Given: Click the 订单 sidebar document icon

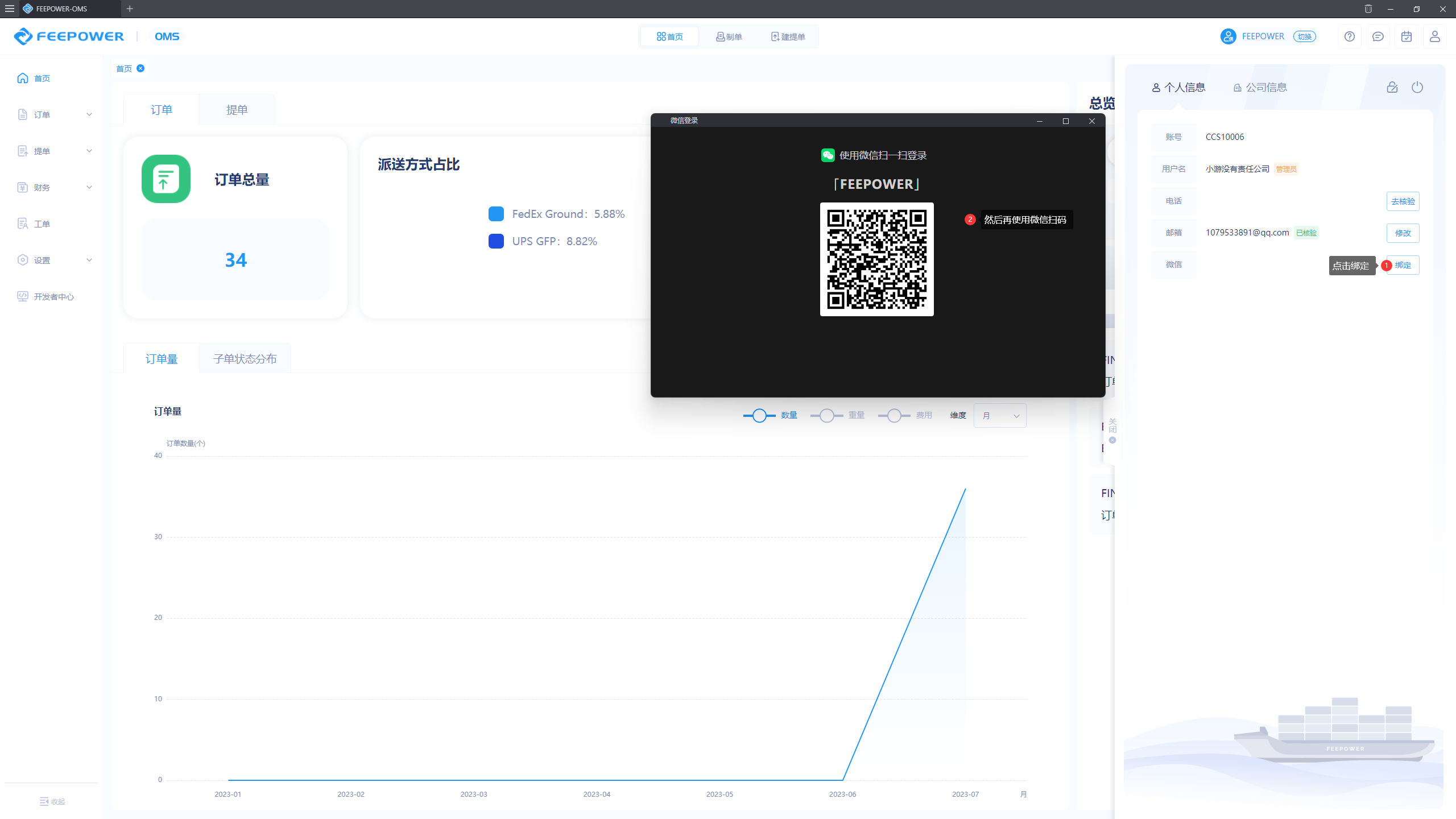Looking at the screenshot, I should point(23,114).
